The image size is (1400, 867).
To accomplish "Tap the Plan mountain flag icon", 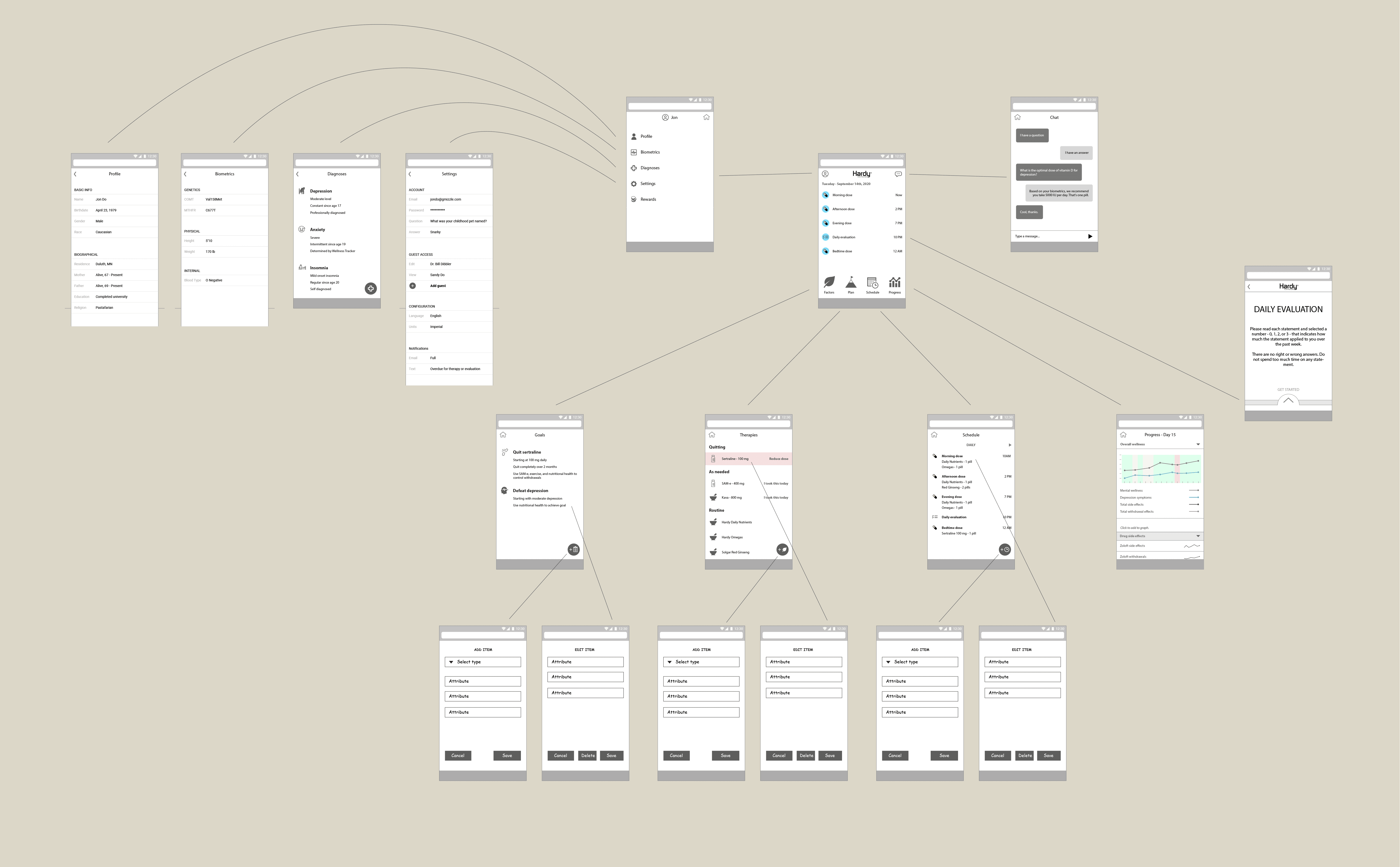I will (x=851, y=282).
